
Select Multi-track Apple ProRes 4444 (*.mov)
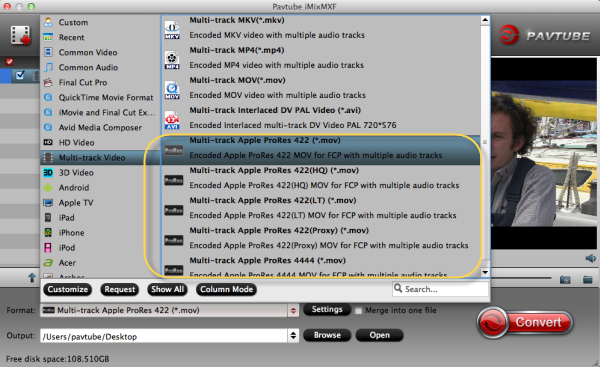(x=321, y=267)
